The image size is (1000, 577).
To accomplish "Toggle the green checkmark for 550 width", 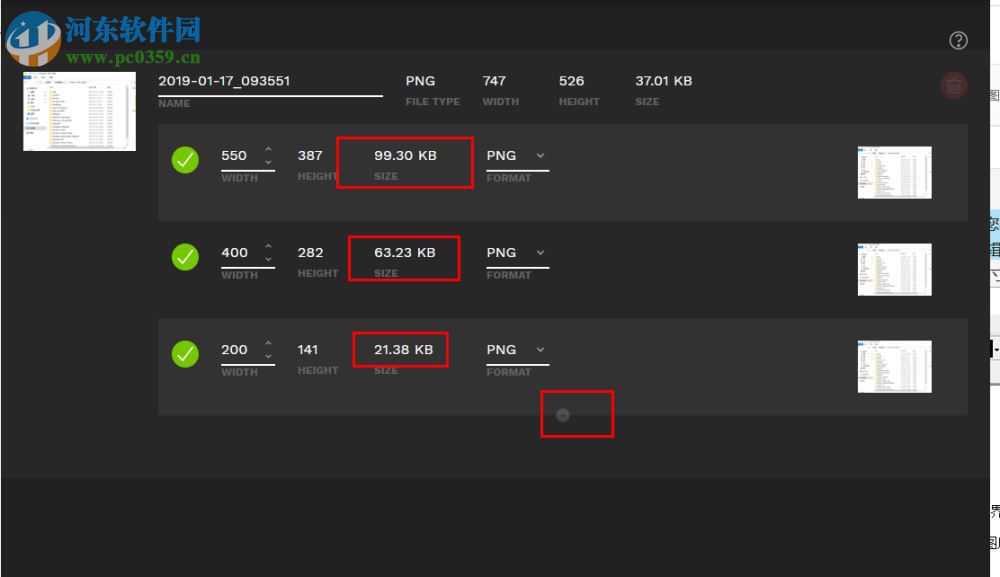I will pos(185,160).
